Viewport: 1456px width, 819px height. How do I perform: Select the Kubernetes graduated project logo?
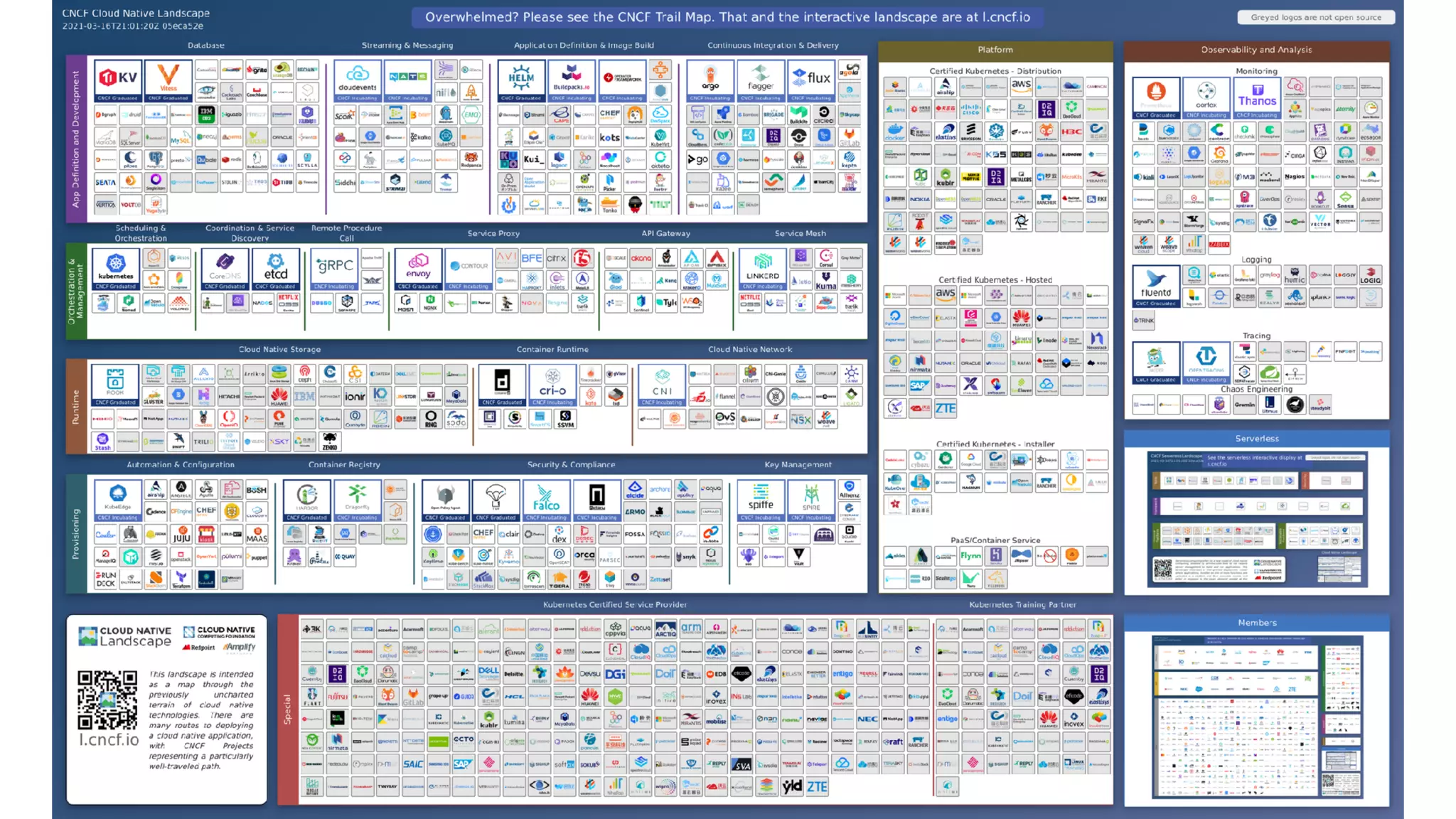coord(116,269)
